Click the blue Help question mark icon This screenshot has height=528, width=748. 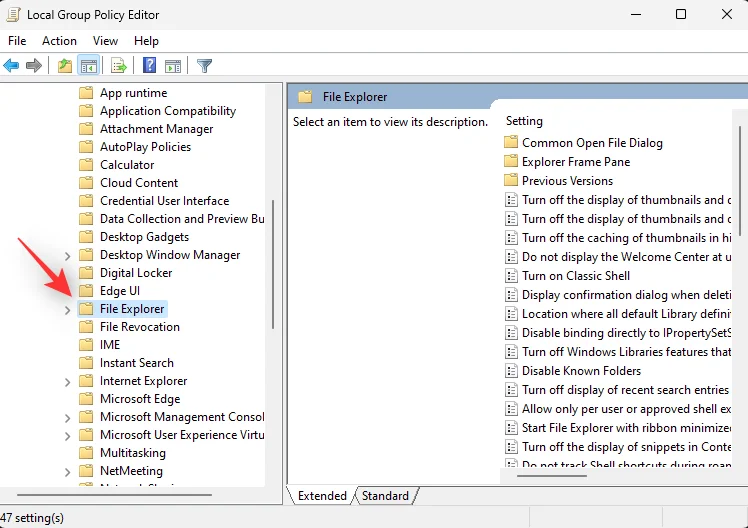[149, 65]
